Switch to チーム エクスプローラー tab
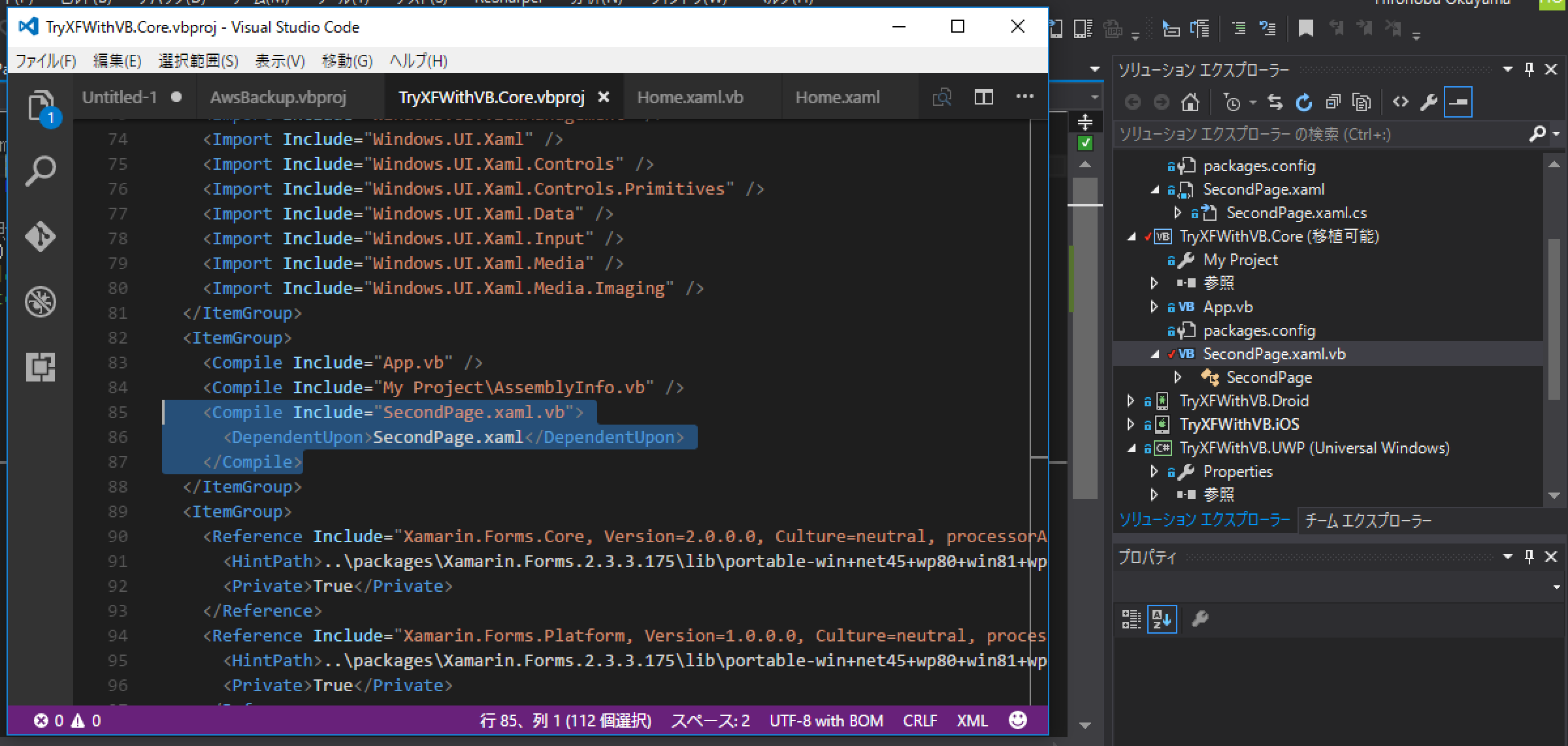Viewport: 1568px width, 746px height. [x=1368, y=521]
